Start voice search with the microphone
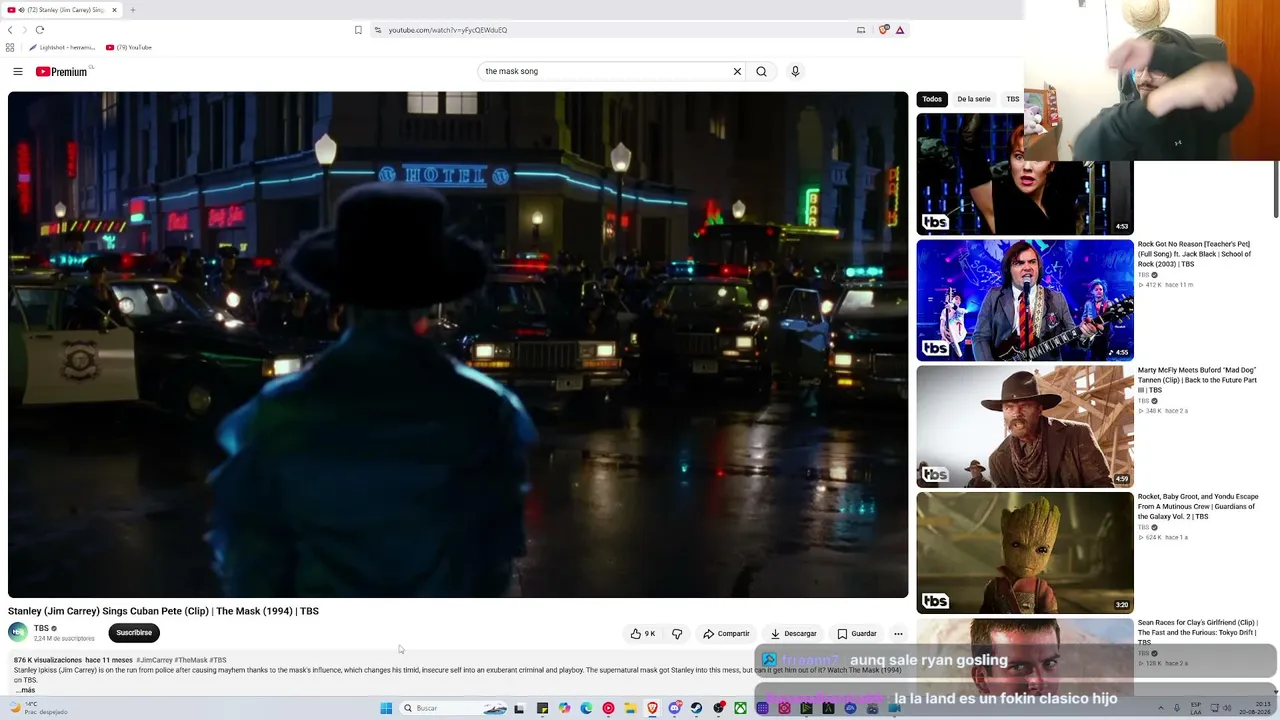The height and width of the screenshot is (720, 1280). click(x=795, y=71)
